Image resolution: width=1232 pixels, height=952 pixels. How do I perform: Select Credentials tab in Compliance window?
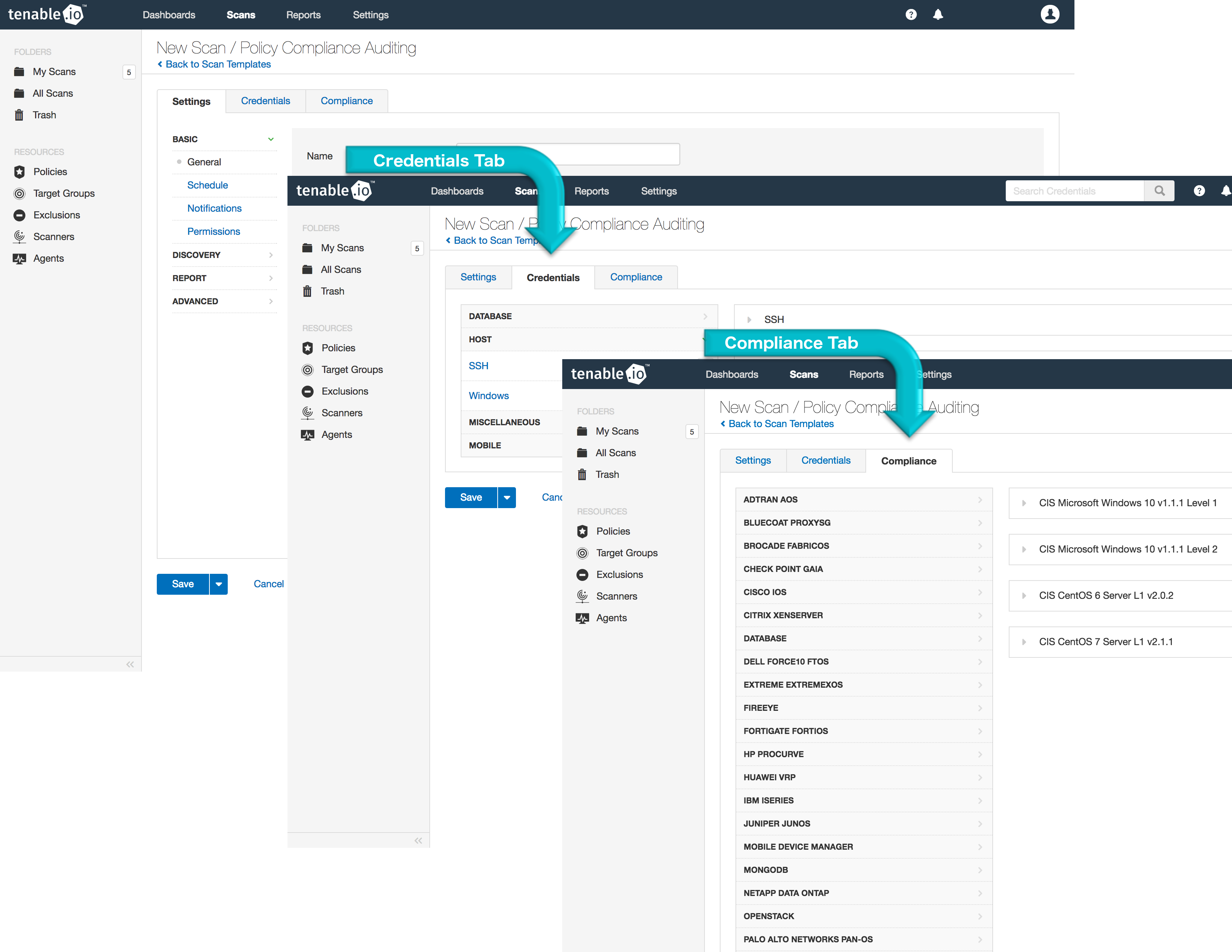click(826, 460)
